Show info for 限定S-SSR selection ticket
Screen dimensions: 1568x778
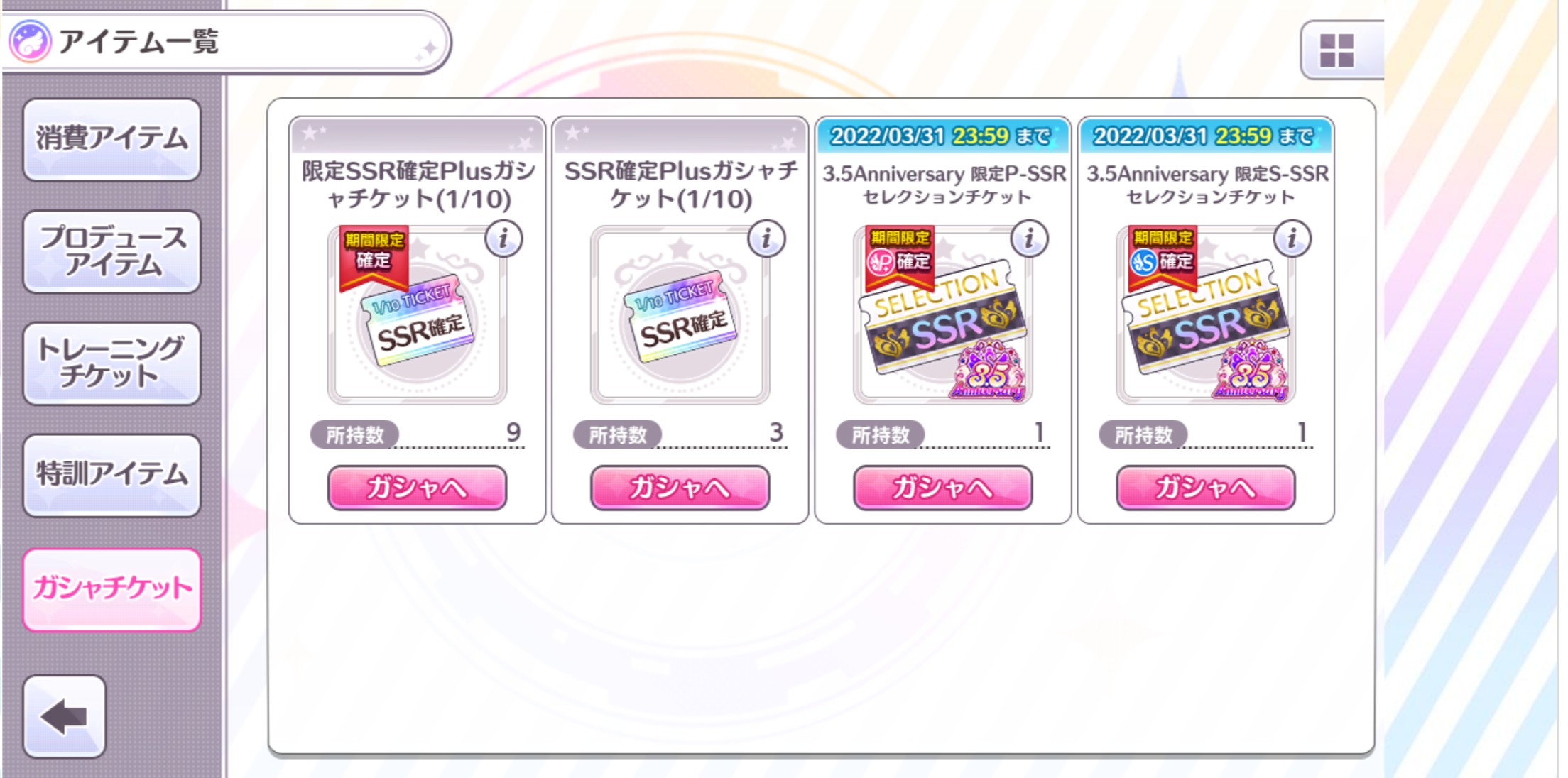(x=1292, y=239)
